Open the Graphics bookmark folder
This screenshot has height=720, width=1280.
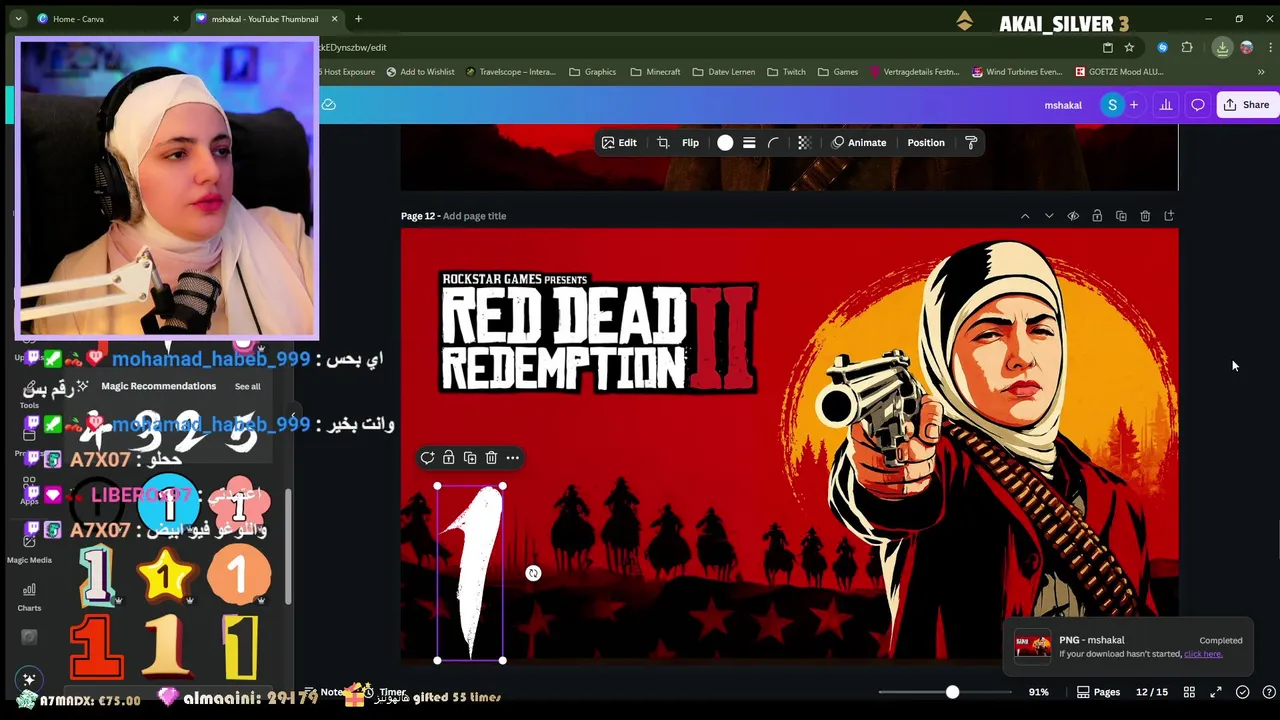[x=592, y=72]
